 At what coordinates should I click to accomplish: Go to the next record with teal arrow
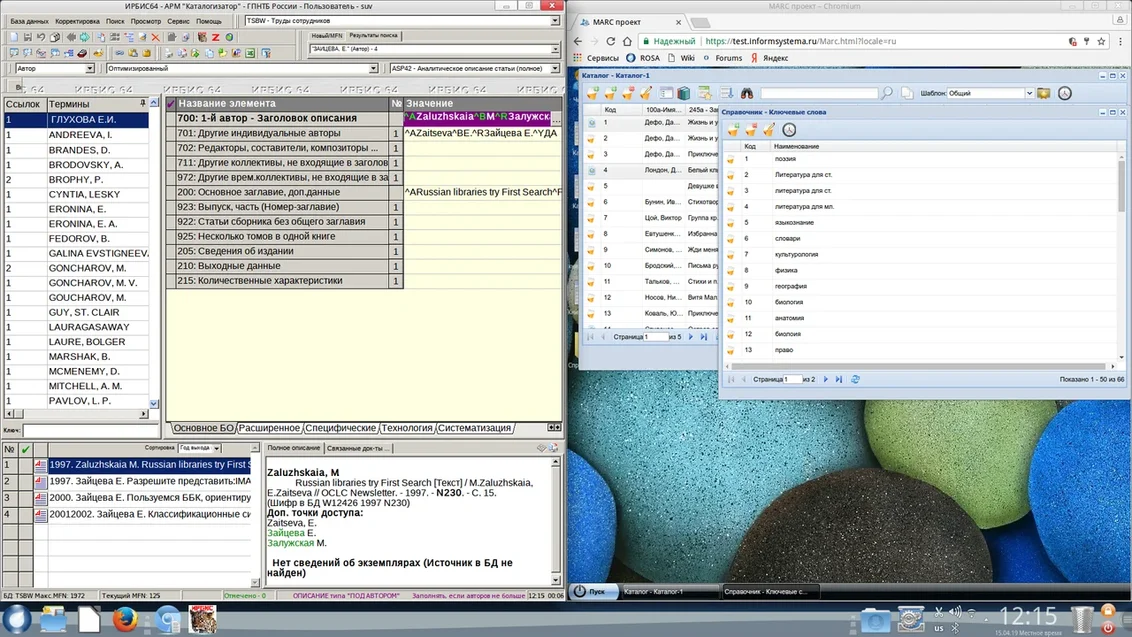(84, 37)
